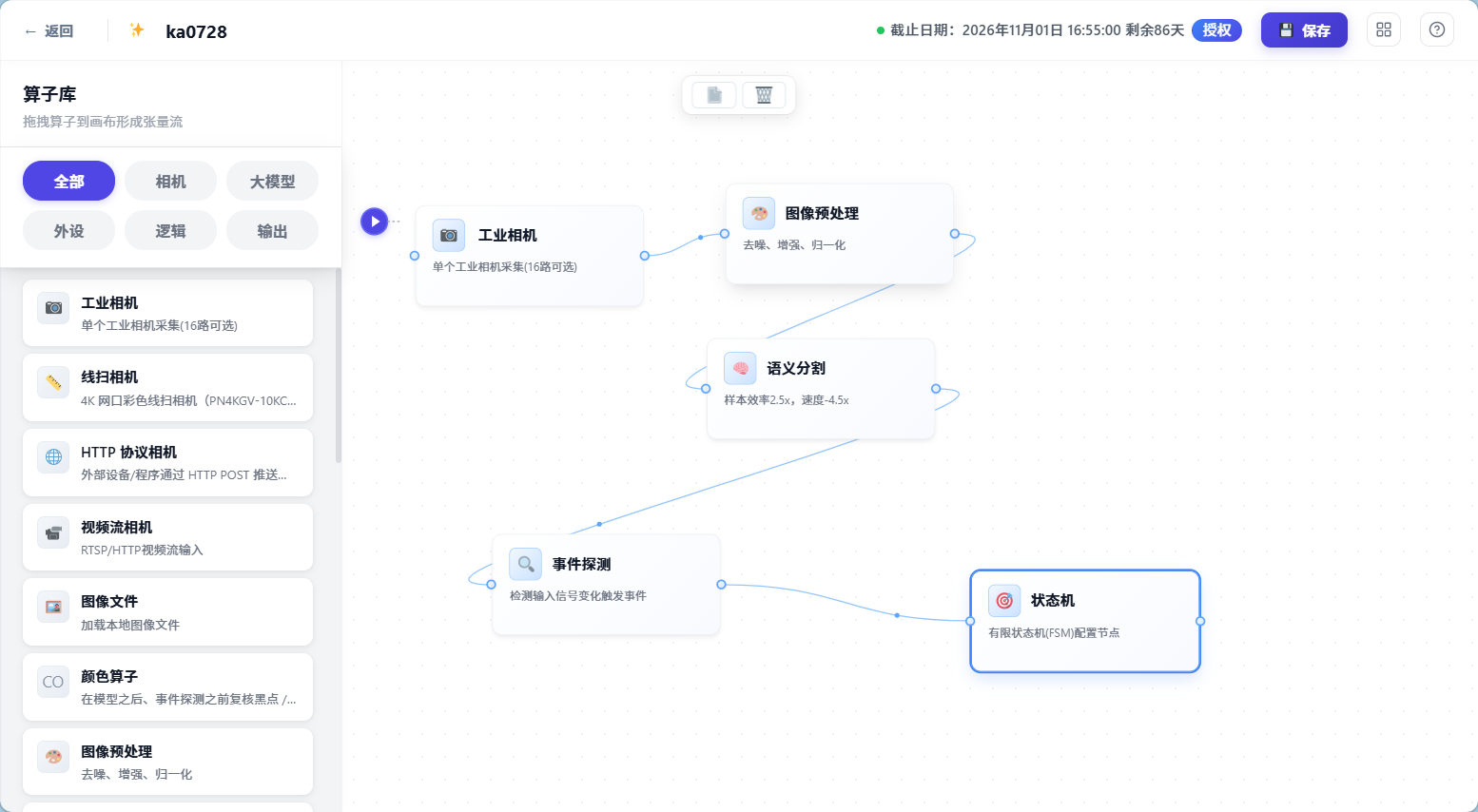The height and width of the screenshot is (812, 1478).
Task: Click the 图像文件 title in library
Action: [x=109, y=602]
